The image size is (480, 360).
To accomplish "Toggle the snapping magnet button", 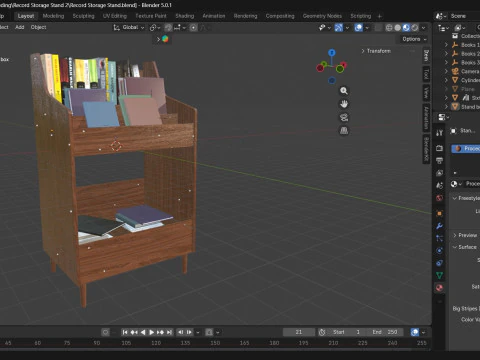I will [x=169, y=28].
